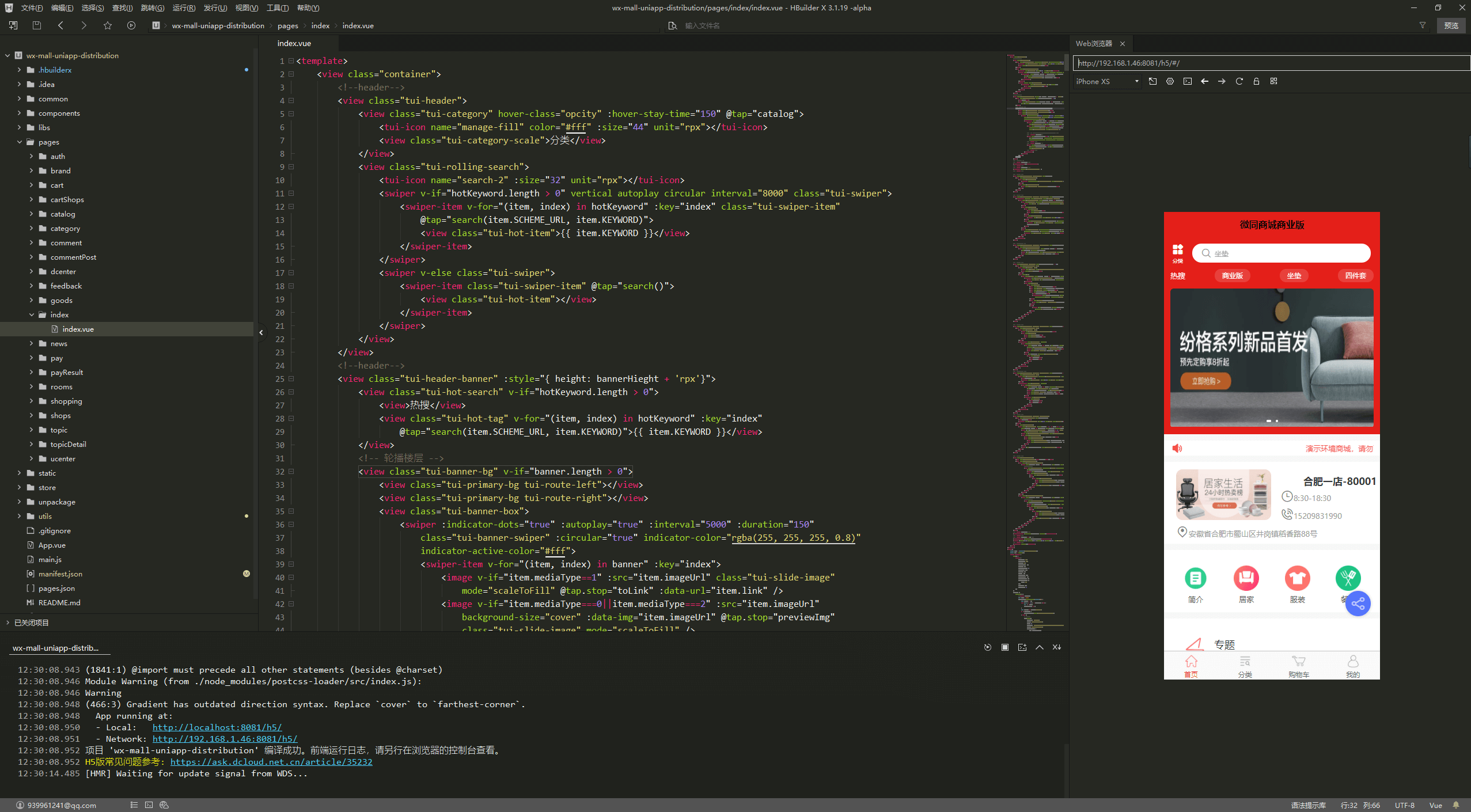1471x812 pixels.
Task: Click the new file icon in the toolbar
Action: 13,25
